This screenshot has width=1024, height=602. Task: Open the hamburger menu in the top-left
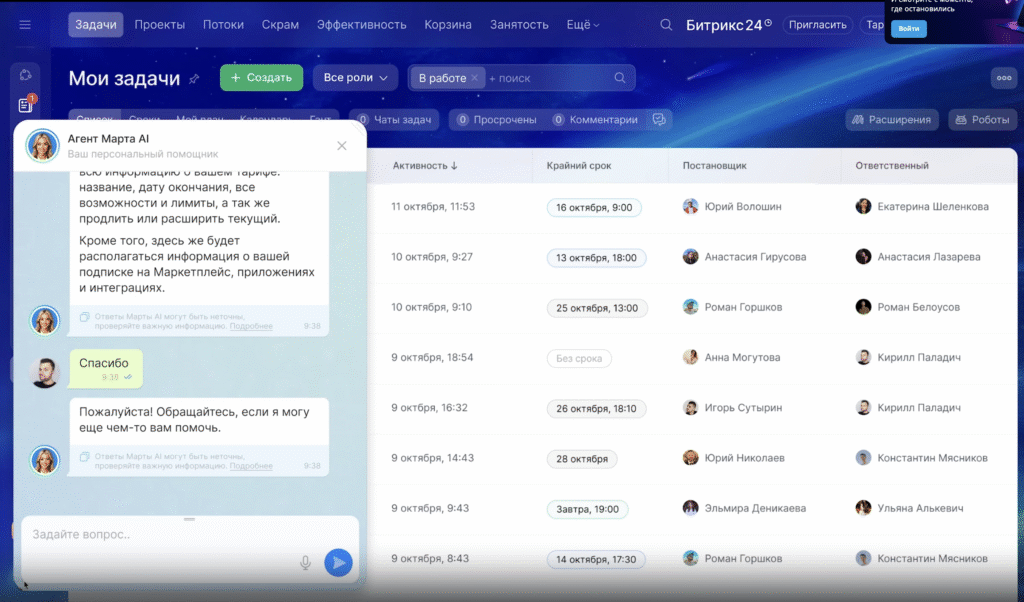[25, 25]
